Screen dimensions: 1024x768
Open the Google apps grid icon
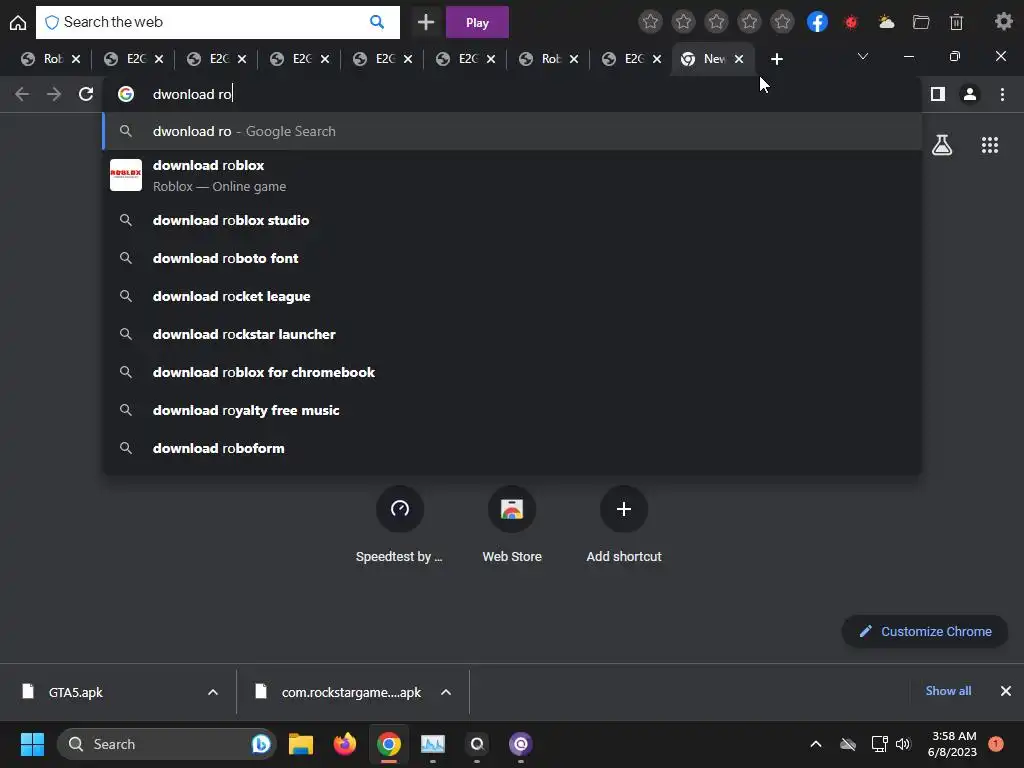tap(989, 145)
